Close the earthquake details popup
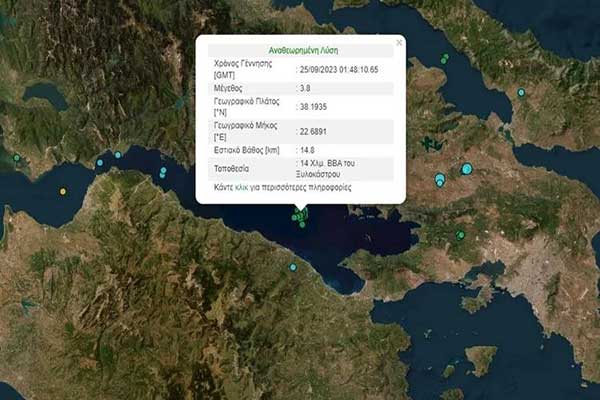600x400 pixels. pos(399,43)
